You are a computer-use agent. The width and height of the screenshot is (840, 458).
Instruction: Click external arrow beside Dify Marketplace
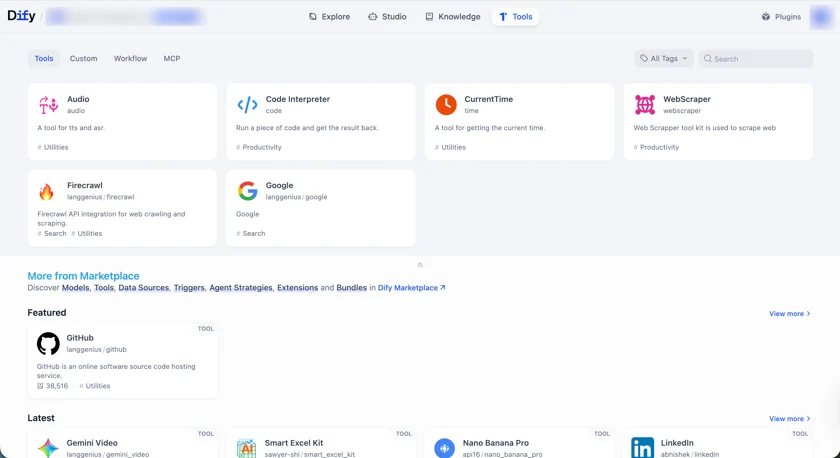pyautogui.click(x=442, y=288)
